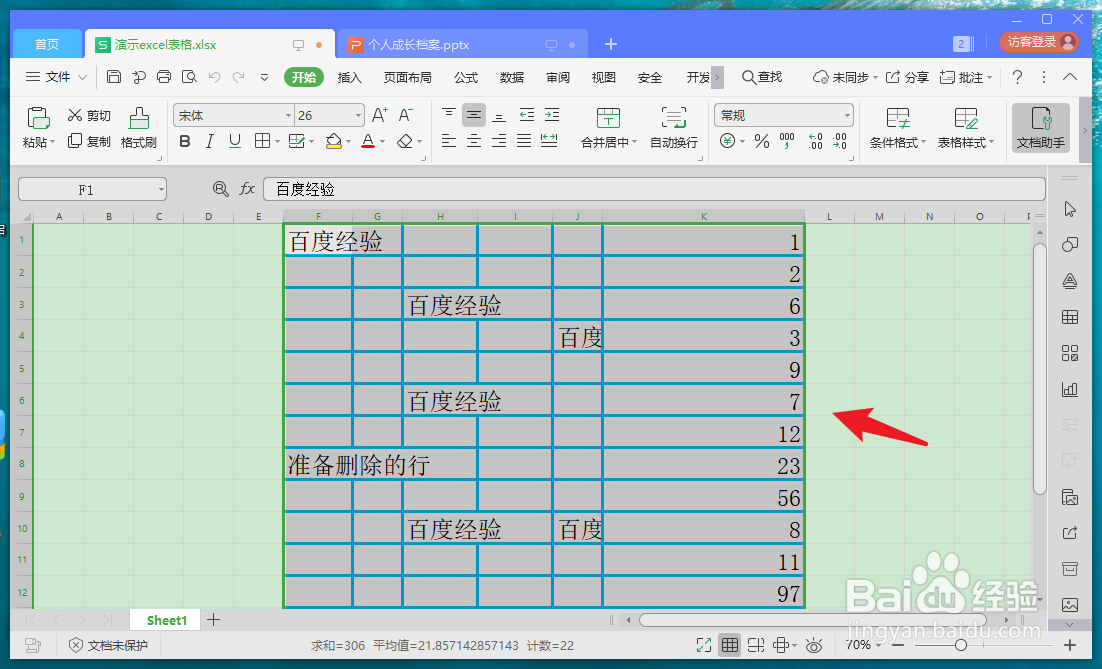This screenshot has width=1102, height=669.
Task: Switch to the 公式 Formulas tab
Action: pos(466,77)
